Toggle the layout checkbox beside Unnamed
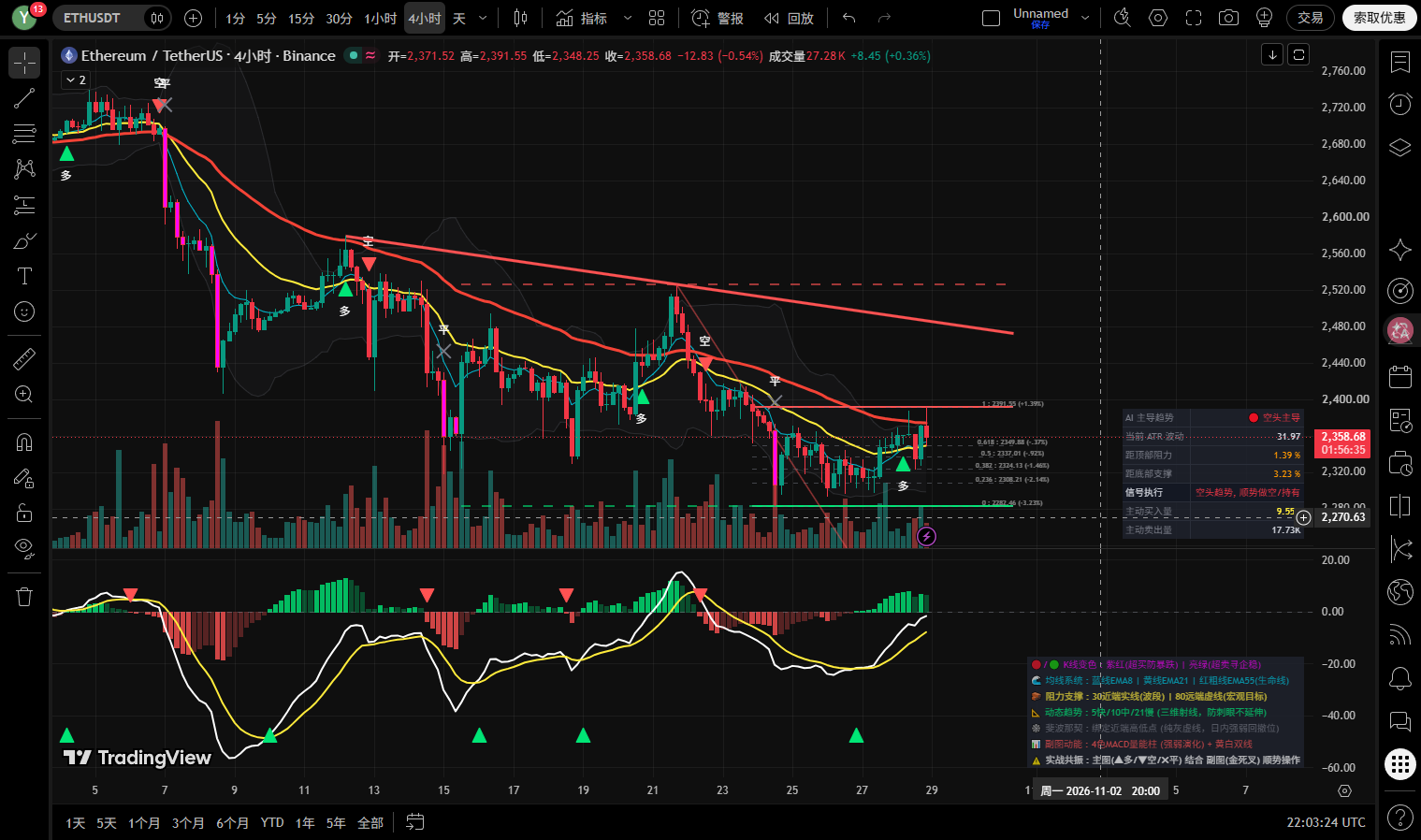1421x840 pixels. coord(991,18)
